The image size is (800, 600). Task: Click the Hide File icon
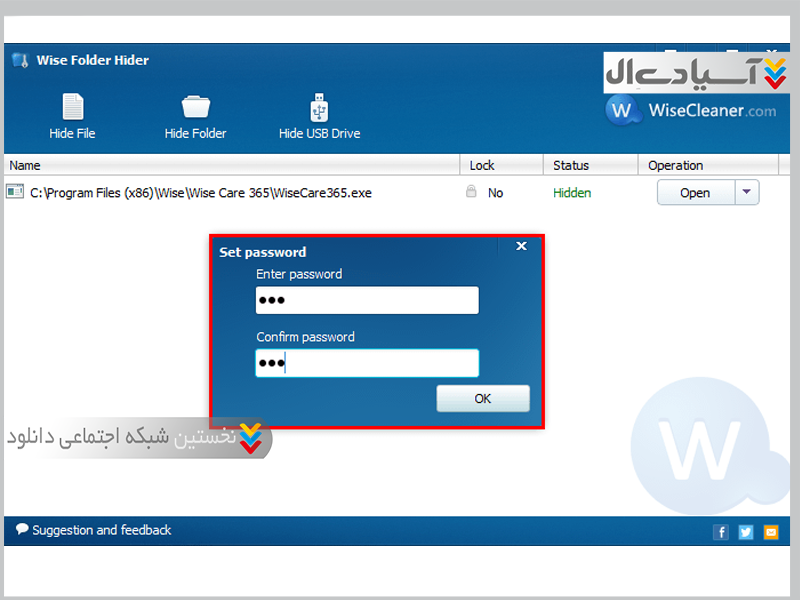point(72,108)
